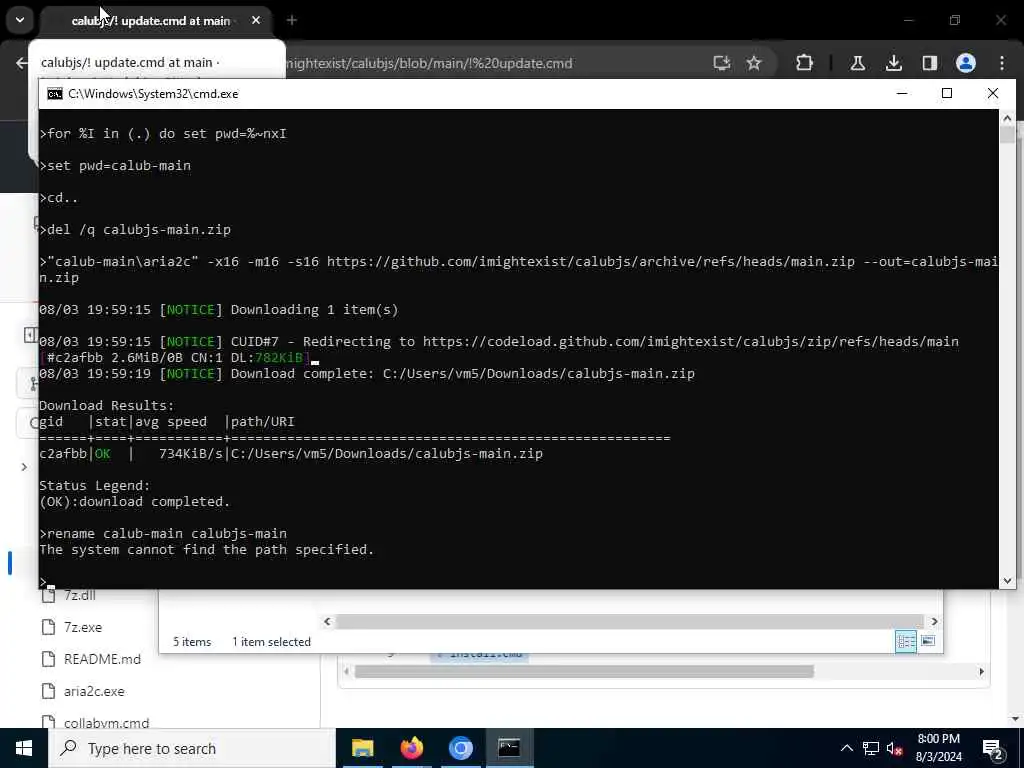The width and height of the screenshot is (1024, 768).
Task: Switch Explorer to large icons view
Action: pyautogui.click(x=928, y=641)
